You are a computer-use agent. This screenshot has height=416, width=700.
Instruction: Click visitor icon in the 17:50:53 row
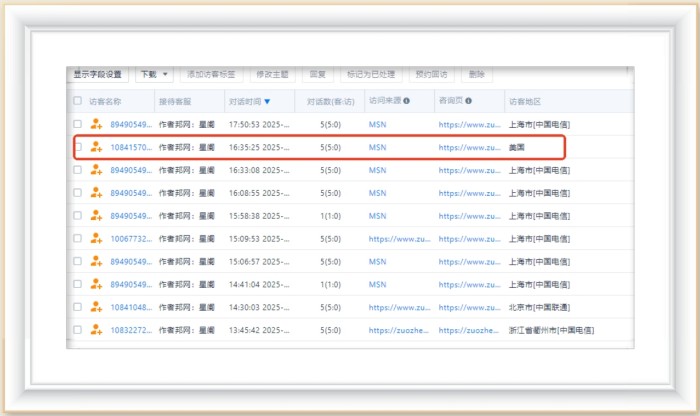tap(96, 124)
